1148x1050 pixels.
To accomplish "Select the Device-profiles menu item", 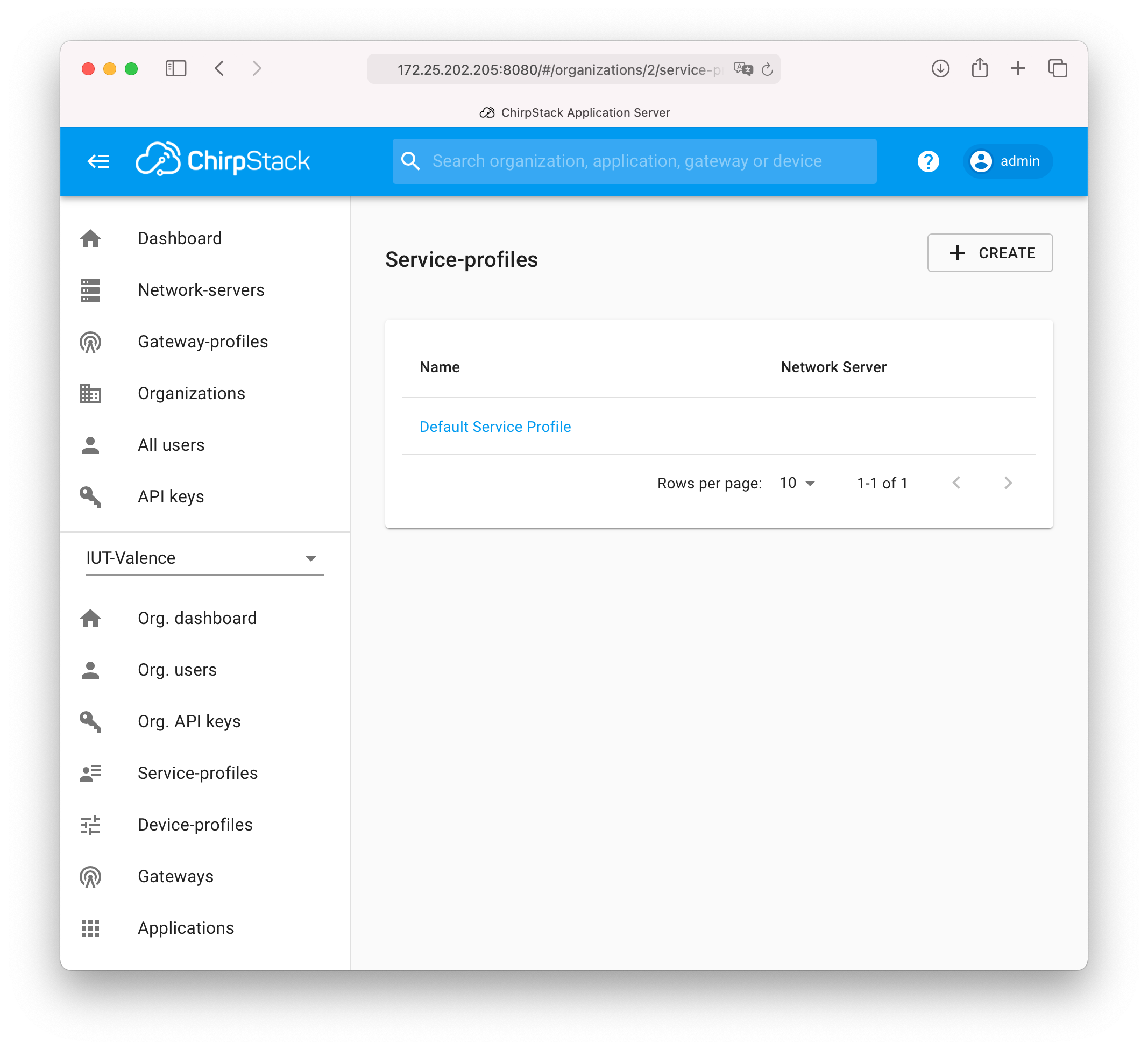I will tap(195, 824).
